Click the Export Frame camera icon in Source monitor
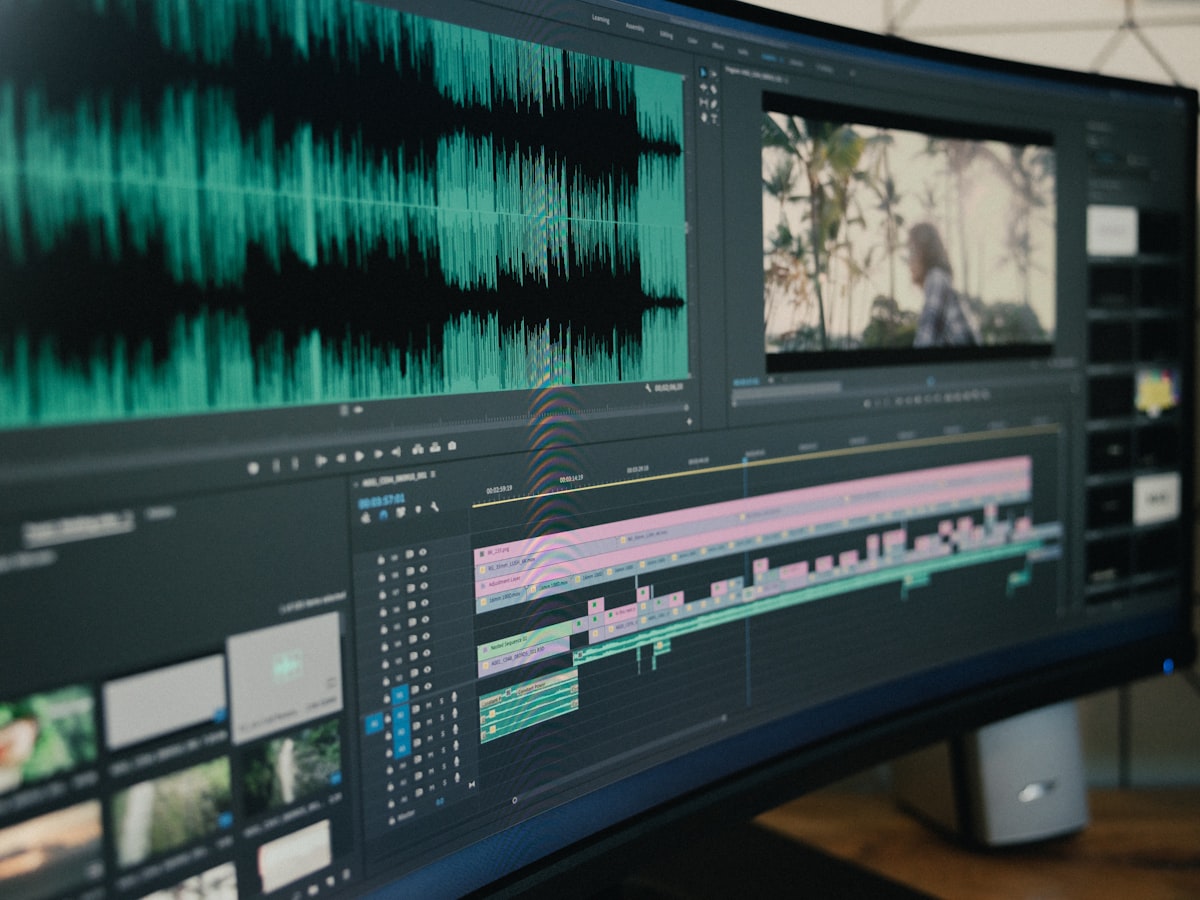1200x900 pixels. coord(452,446)
